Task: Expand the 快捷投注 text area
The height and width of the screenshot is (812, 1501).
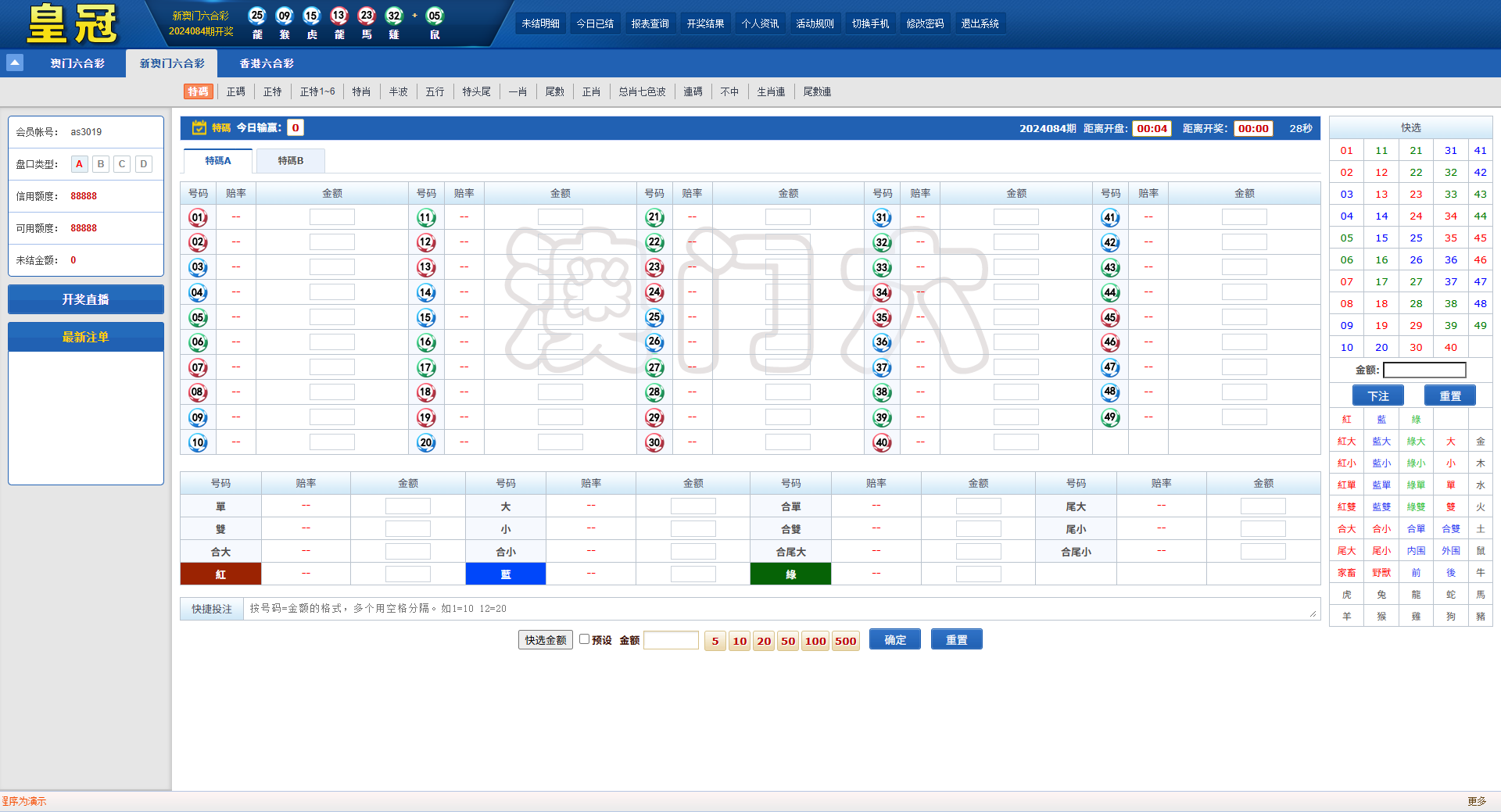Action: coord(1313,614)
